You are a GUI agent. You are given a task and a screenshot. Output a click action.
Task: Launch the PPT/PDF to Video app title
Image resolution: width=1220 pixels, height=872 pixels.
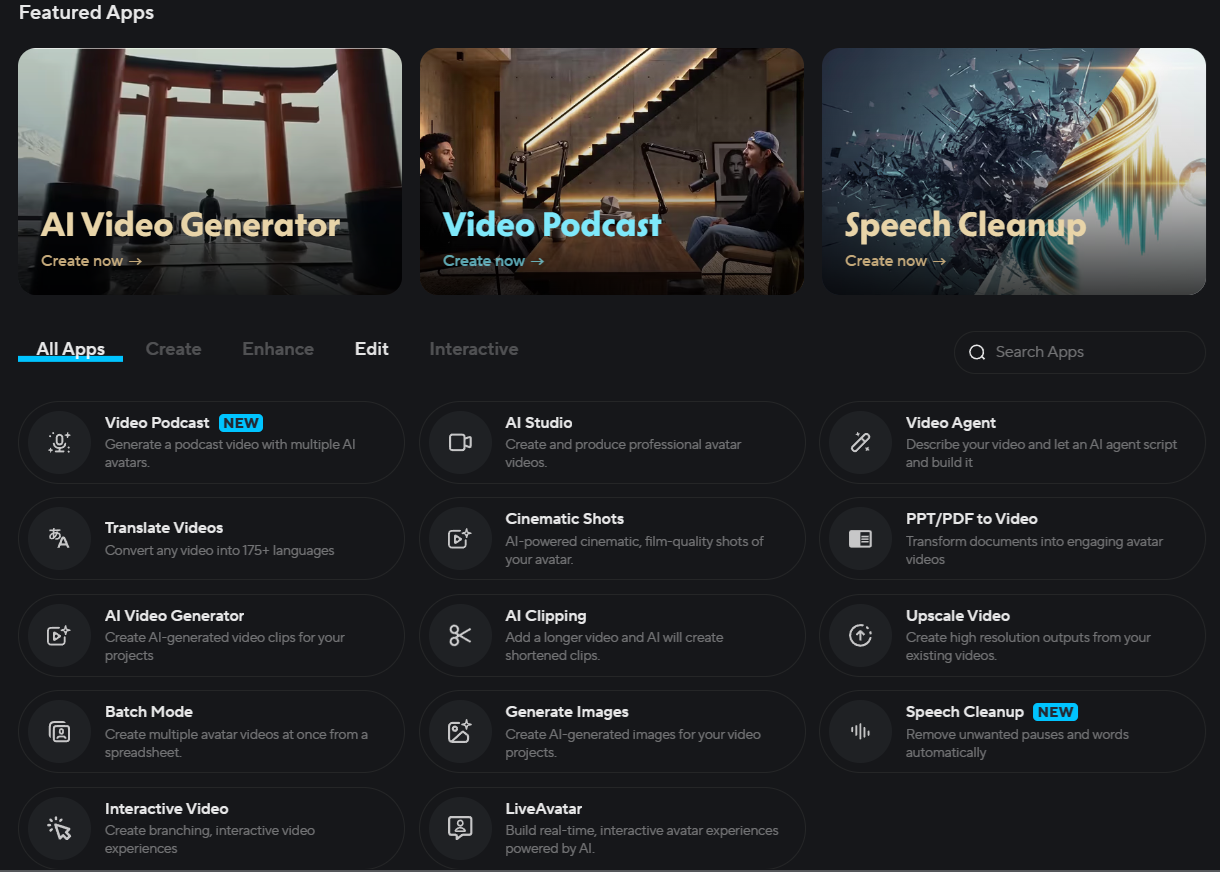[972, 519]
